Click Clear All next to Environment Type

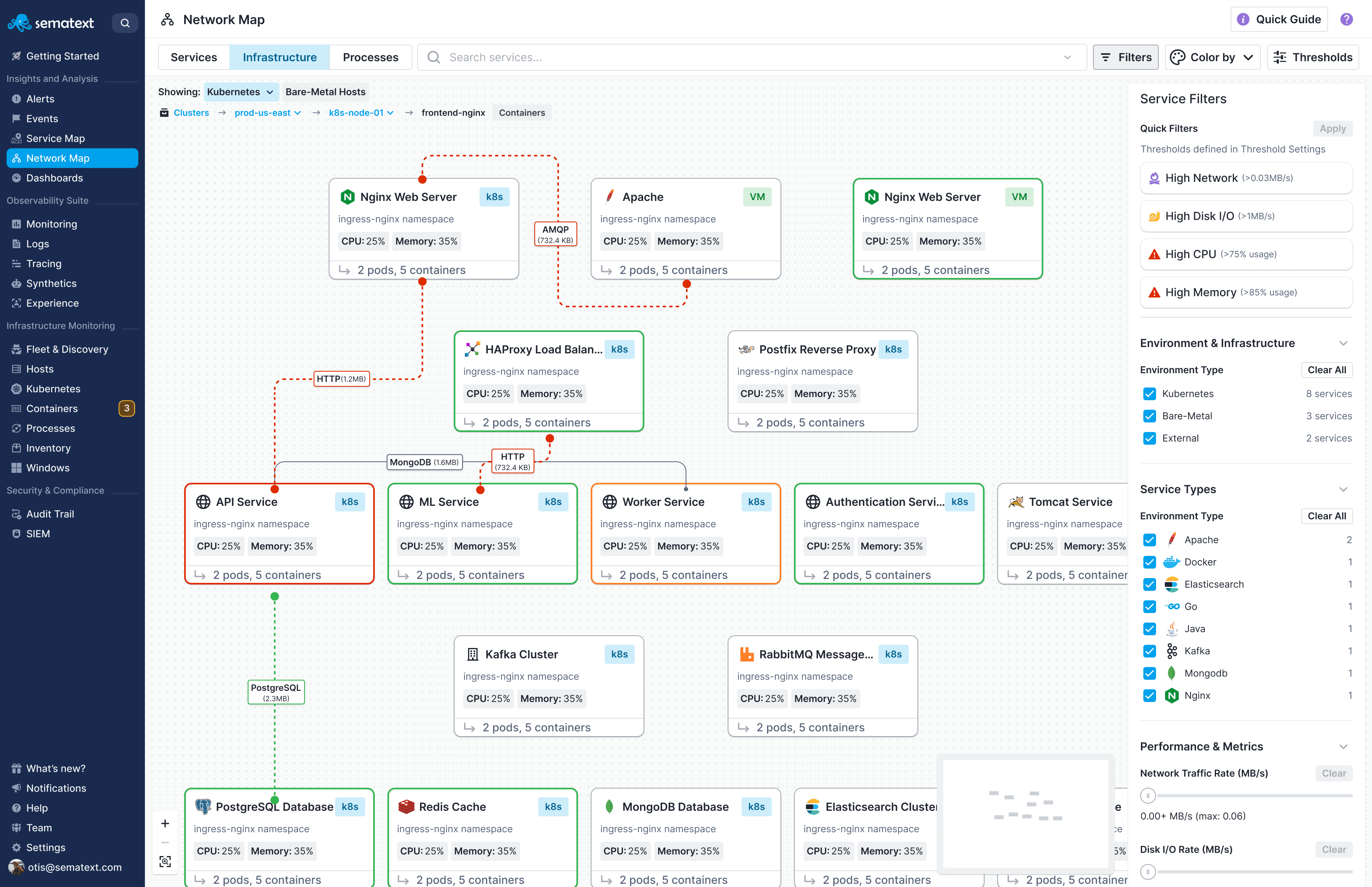[x=1326, y=370]
